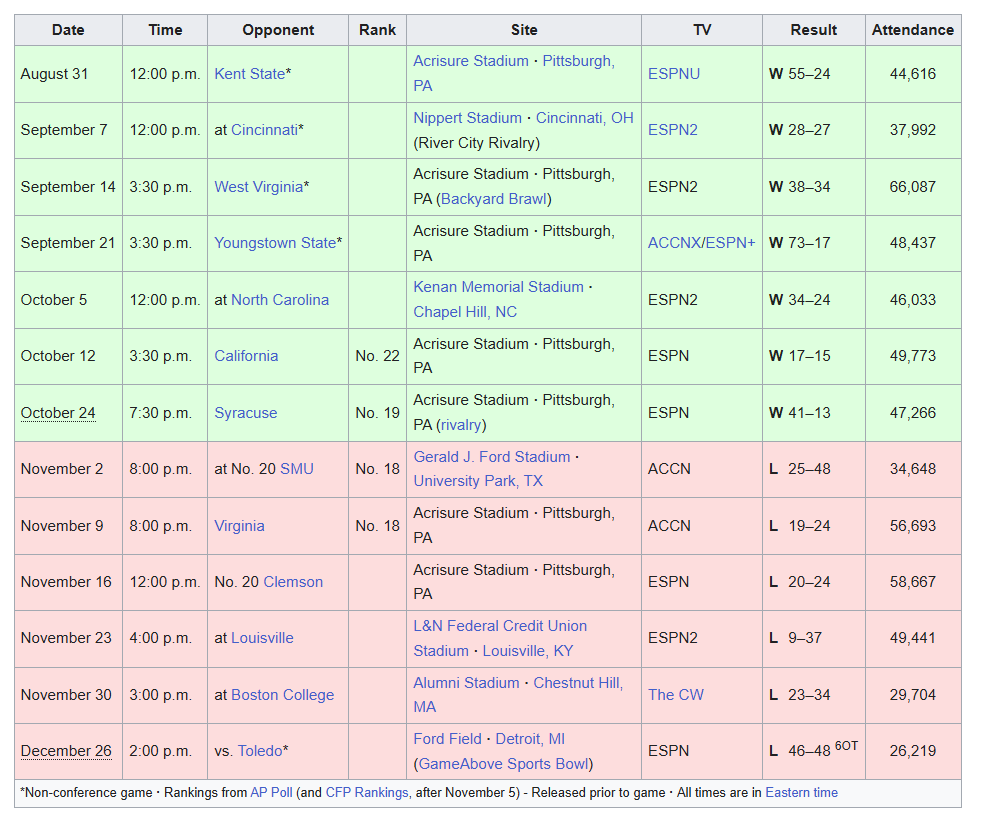Click the October 24 dotted-underline date
Image resolution: width=986 pixels, height=819 pixels.
[x=58, y=413]
